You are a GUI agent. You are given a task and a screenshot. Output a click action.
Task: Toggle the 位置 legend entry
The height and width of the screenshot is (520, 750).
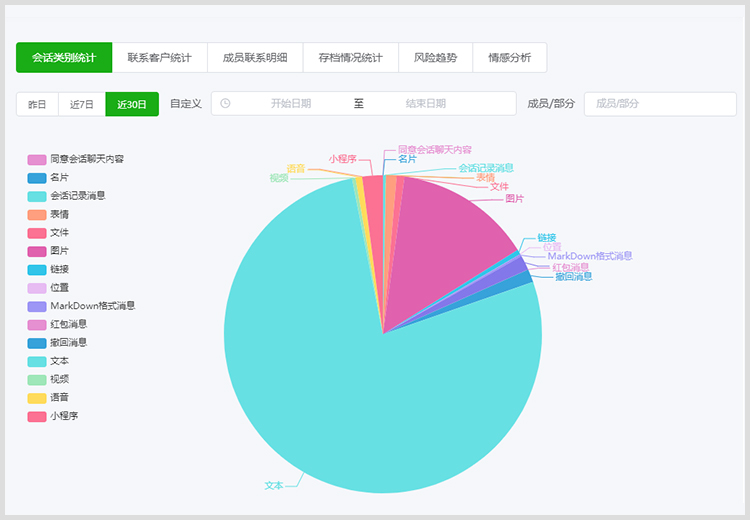pyautogui.click(x=48, y=288)
